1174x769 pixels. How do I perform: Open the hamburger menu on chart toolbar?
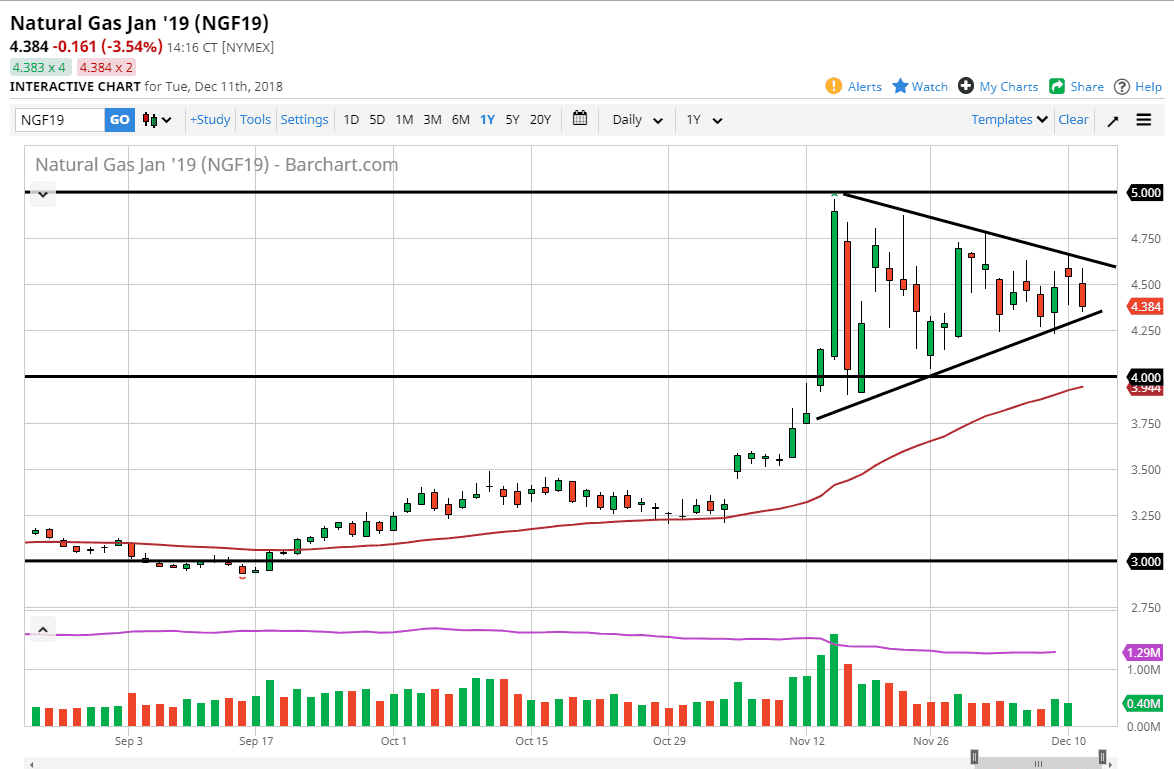coord(1144,120)
